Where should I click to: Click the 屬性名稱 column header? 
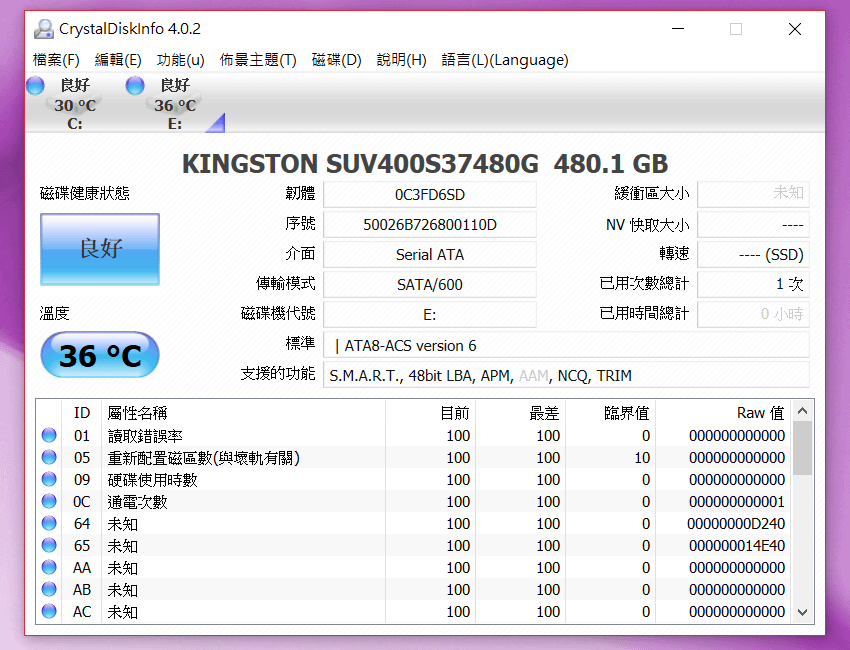[243, 413]
